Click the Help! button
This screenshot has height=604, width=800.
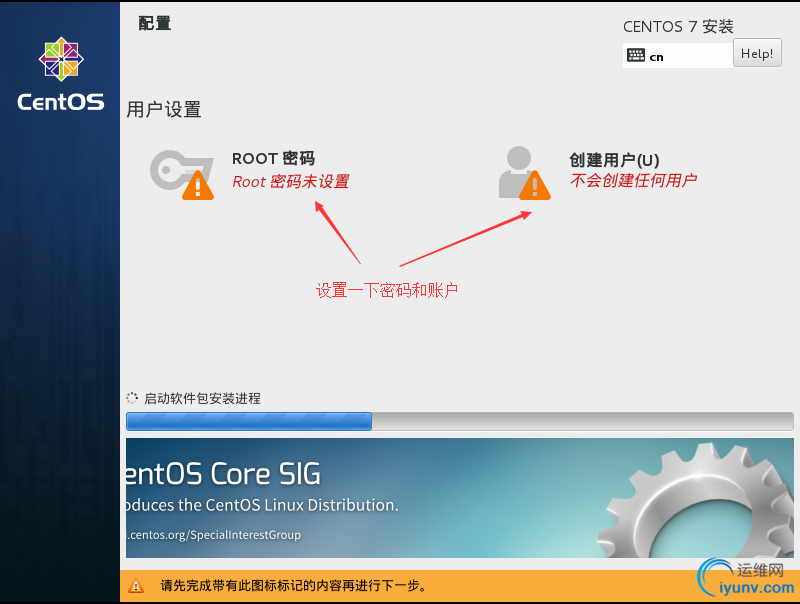coord(757,53)
